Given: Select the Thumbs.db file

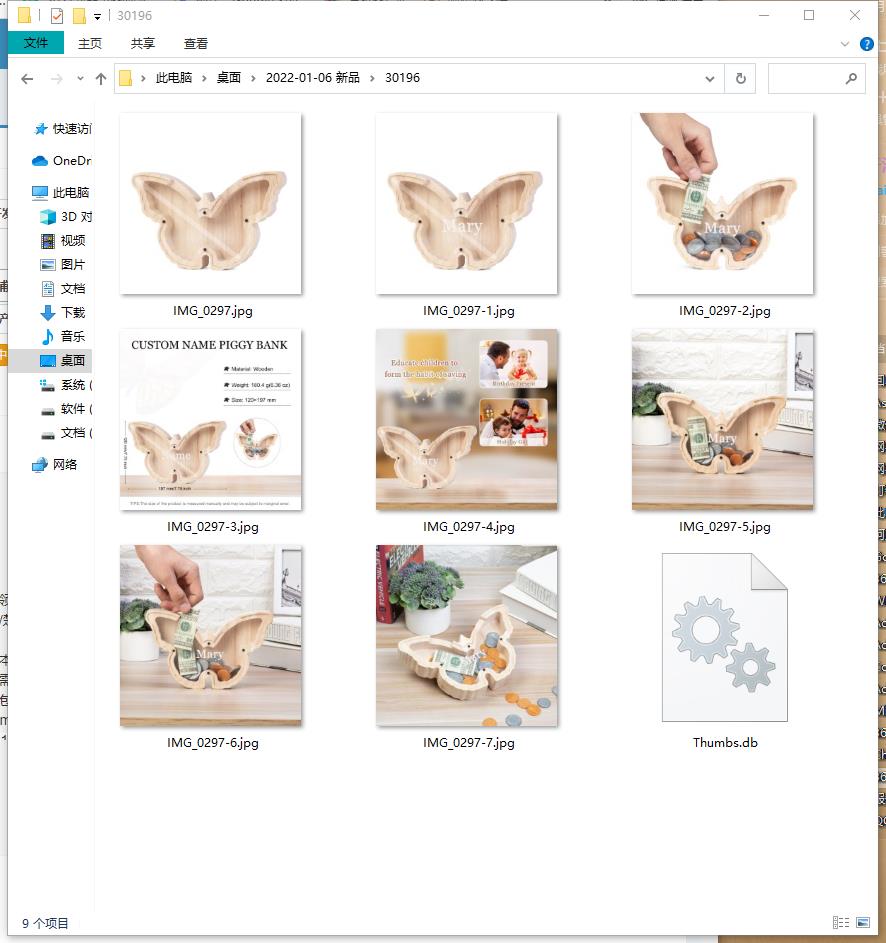Looking at the screenshot, I should pos(724,640).
